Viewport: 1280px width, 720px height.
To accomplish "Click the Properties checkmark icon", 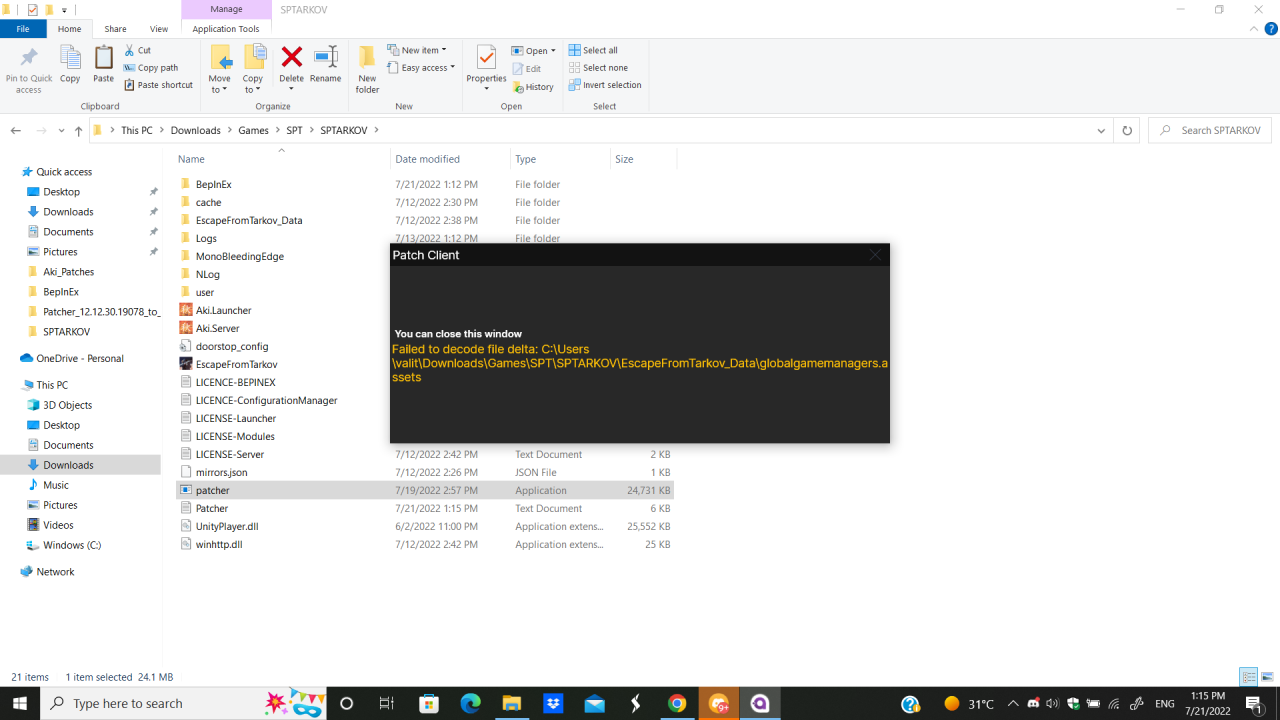I will (x=487, y=56).
